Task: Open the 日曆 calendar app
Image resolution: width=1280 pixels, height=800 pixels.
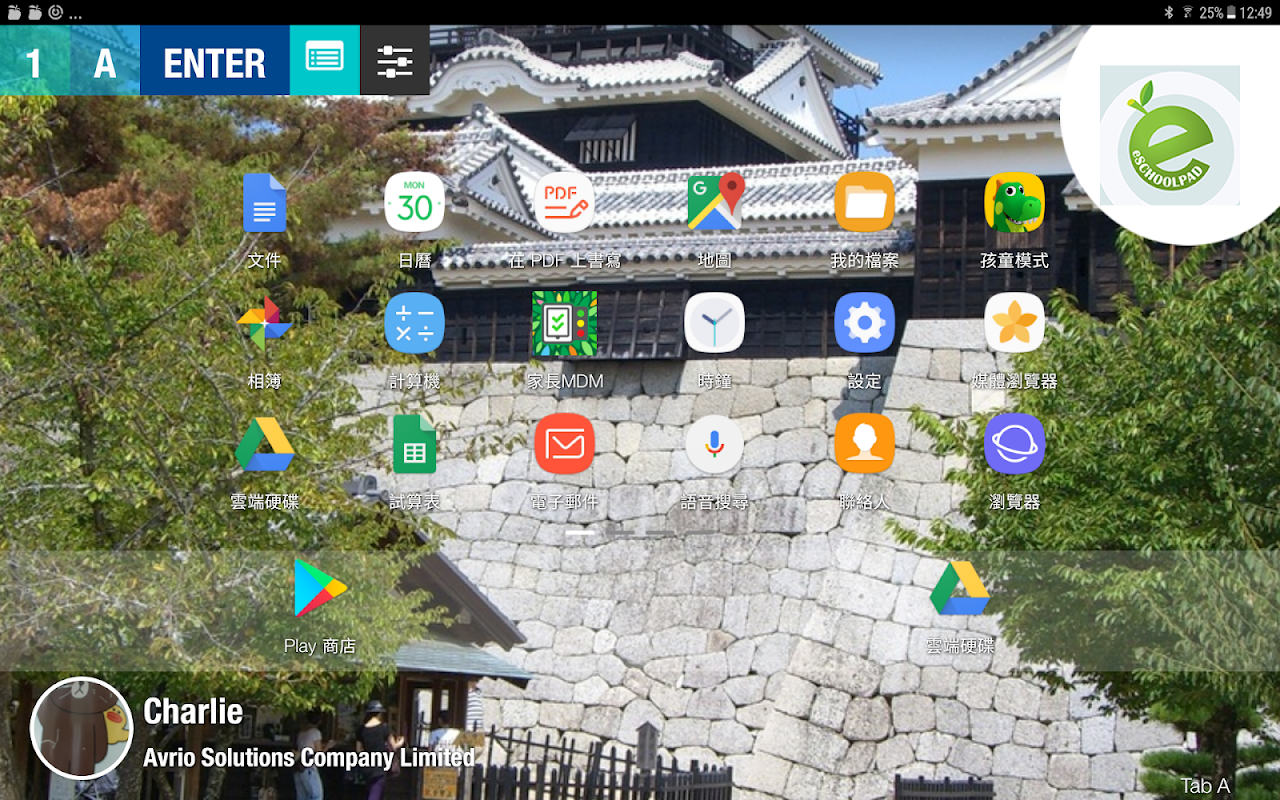Action: point(414,203)
